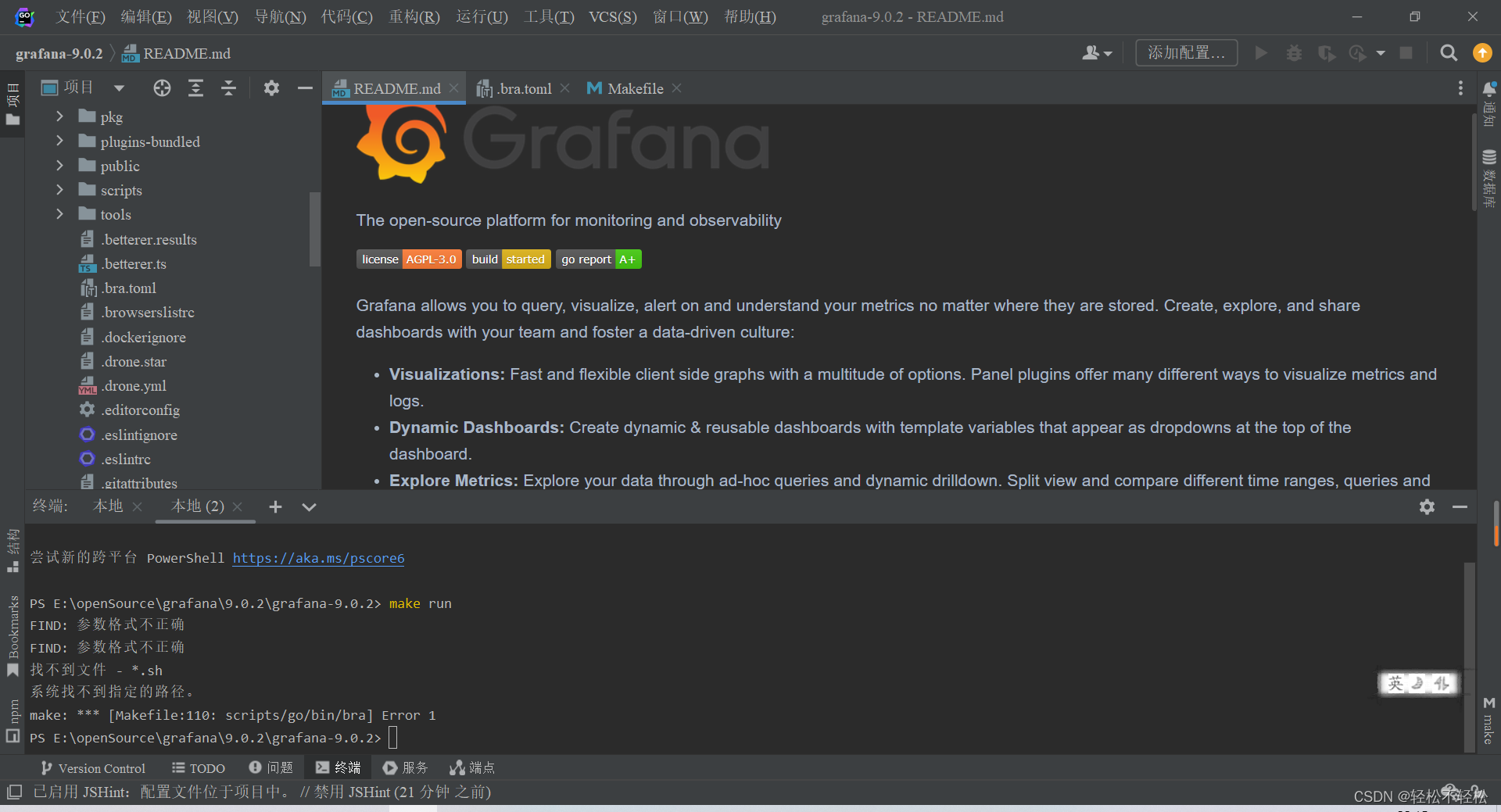Viewport: 1501px width, 812px height.
Task: Open terminal sessions chevron dropdown
Action: (309, 506)
